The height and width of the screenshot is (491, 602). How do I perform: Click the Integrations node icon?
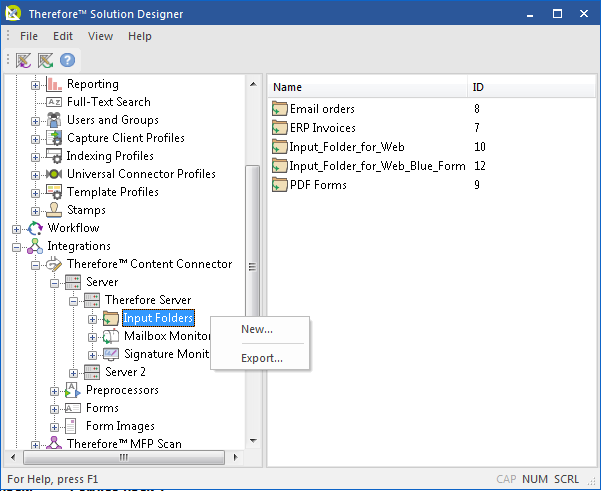pyautogui.click(x=35, y=246)
